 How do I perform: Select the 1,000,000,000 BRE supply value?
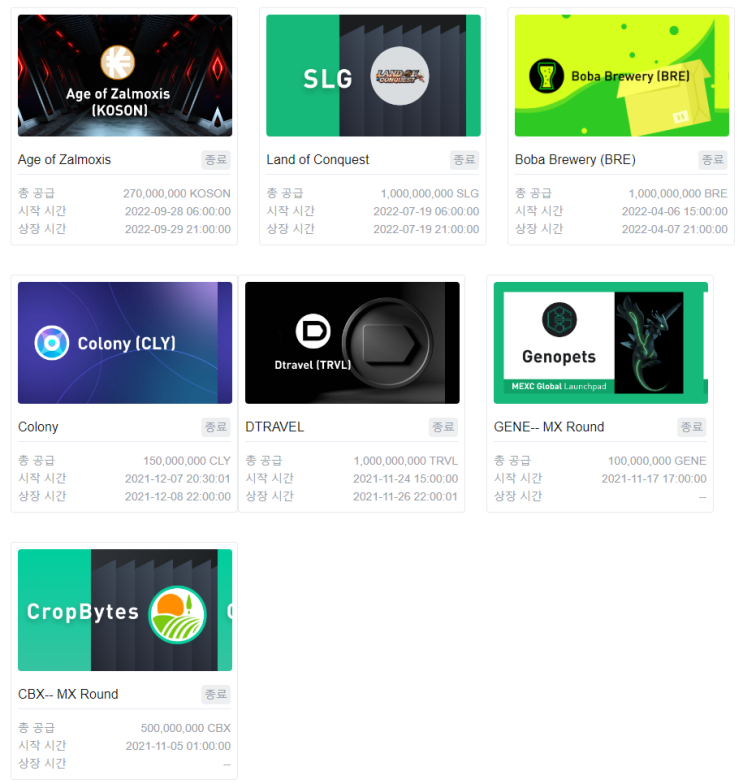tap(678, 194)
